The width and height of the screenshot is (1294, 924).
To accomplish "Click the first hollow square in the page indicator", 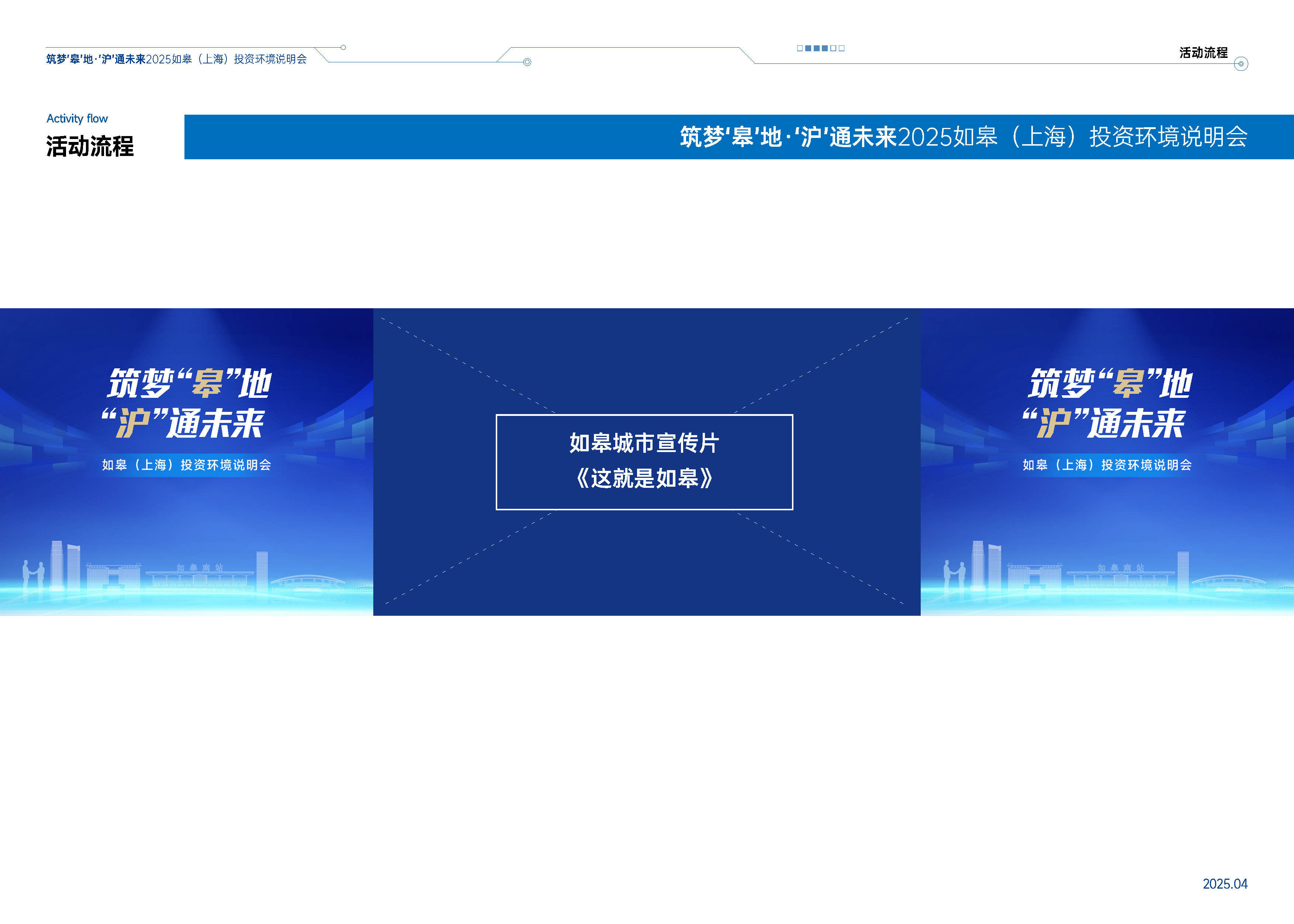I will coord(800,48).
